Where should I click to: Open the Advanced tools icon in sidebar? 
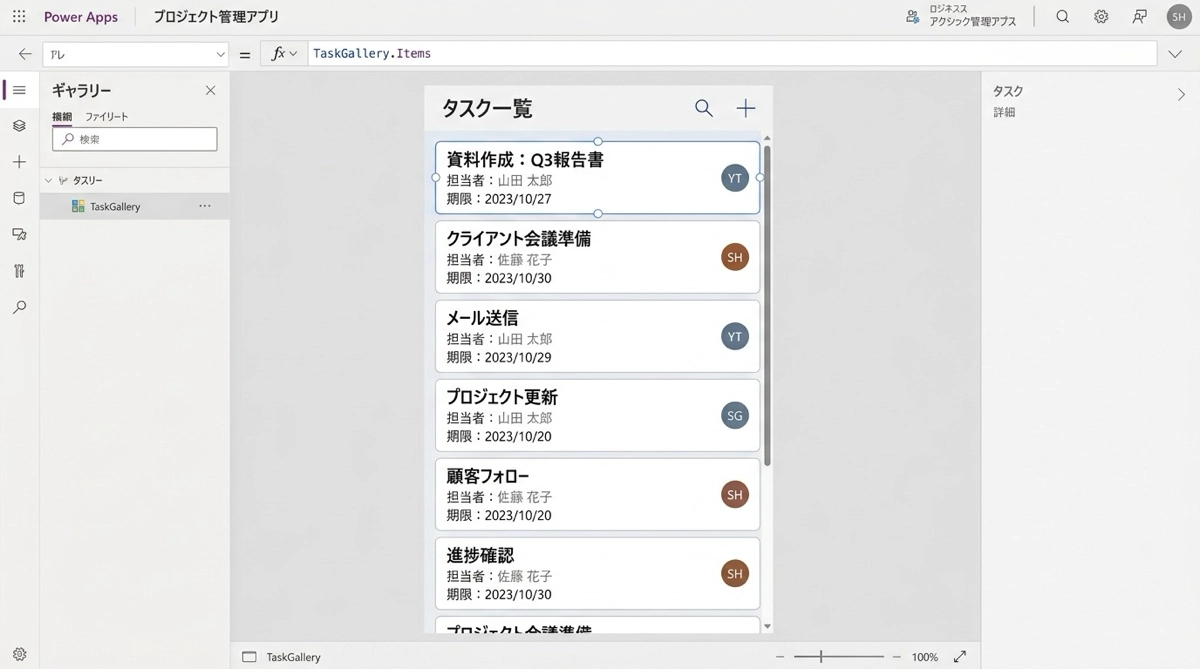19,271
